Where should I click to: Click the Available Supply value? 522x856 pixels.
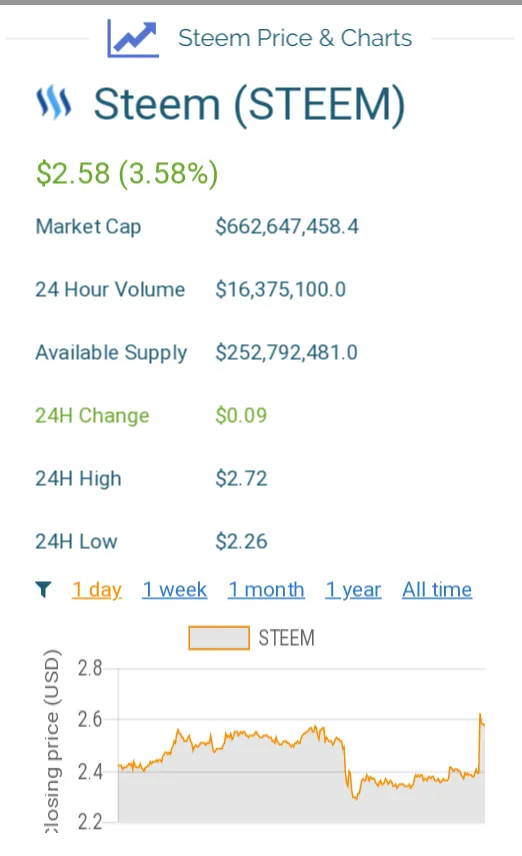click(x=287, y=353)
